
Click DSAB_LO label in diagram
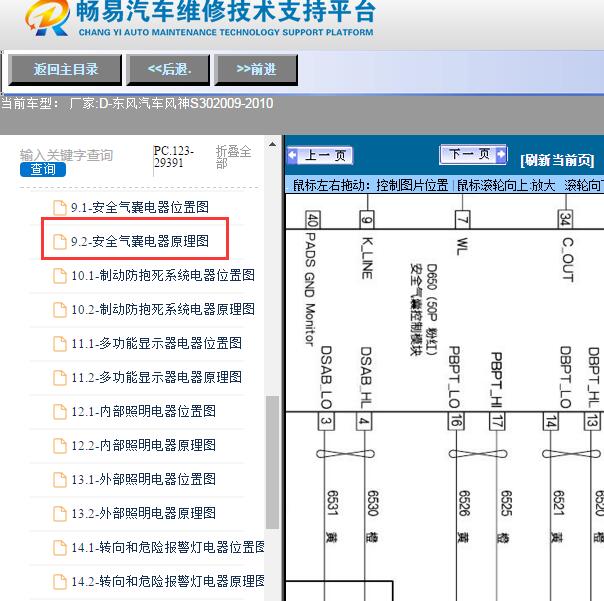tap(326, 377)
